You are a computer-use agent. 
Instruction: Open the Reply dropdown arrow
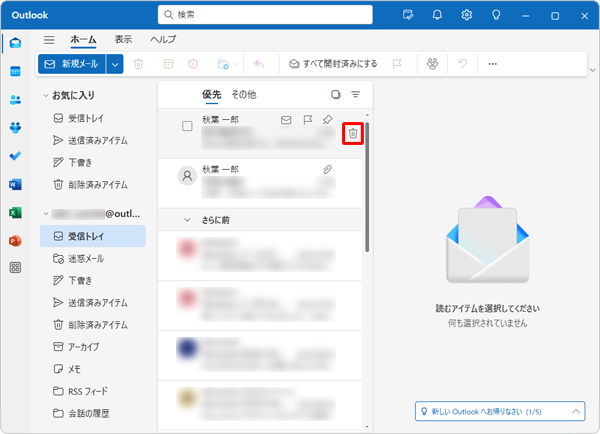pyautogui.click(x=272, y=64)
